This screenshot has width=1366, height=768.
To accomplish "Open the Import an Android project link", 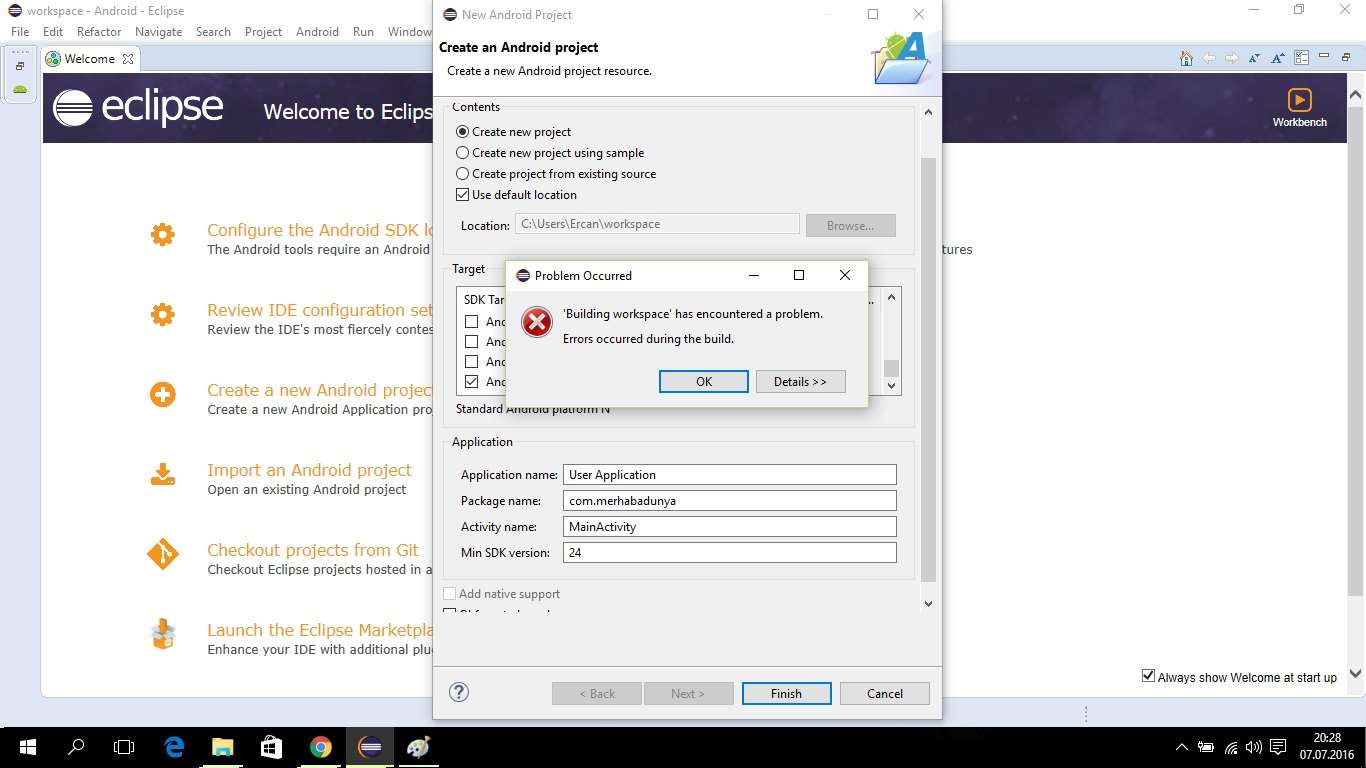I will 309,470.
